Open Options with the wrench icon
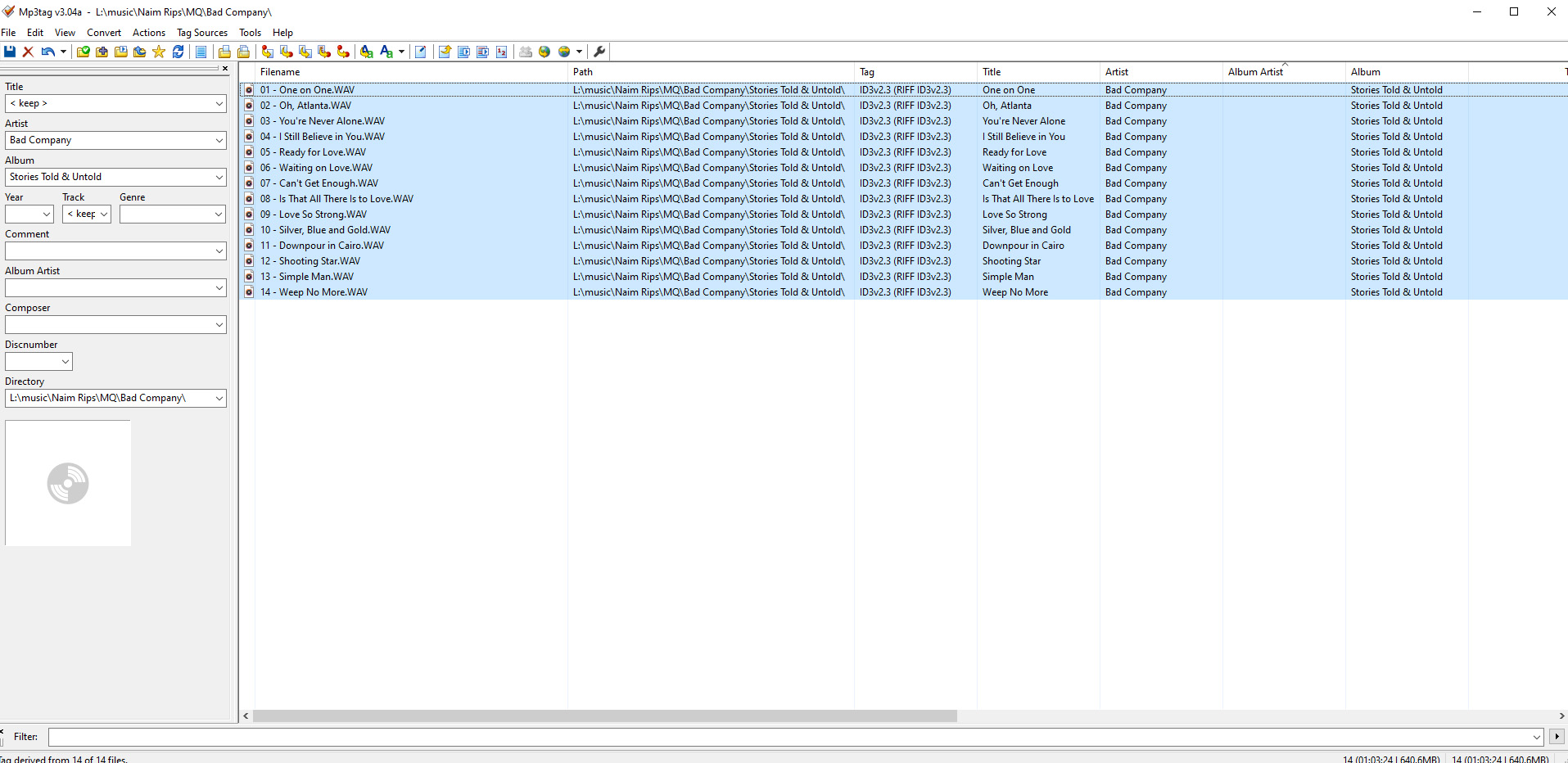 coord(599,52)
